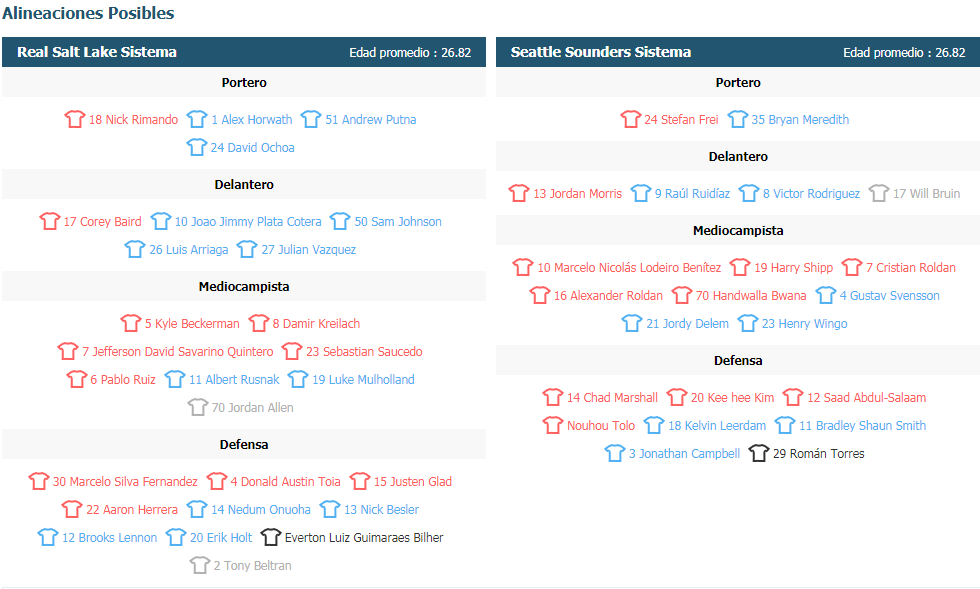This screenshot has width=980, height=589.
Task: Open the 9 Raúl Ruidíaz player link
Action: point(692,193)
